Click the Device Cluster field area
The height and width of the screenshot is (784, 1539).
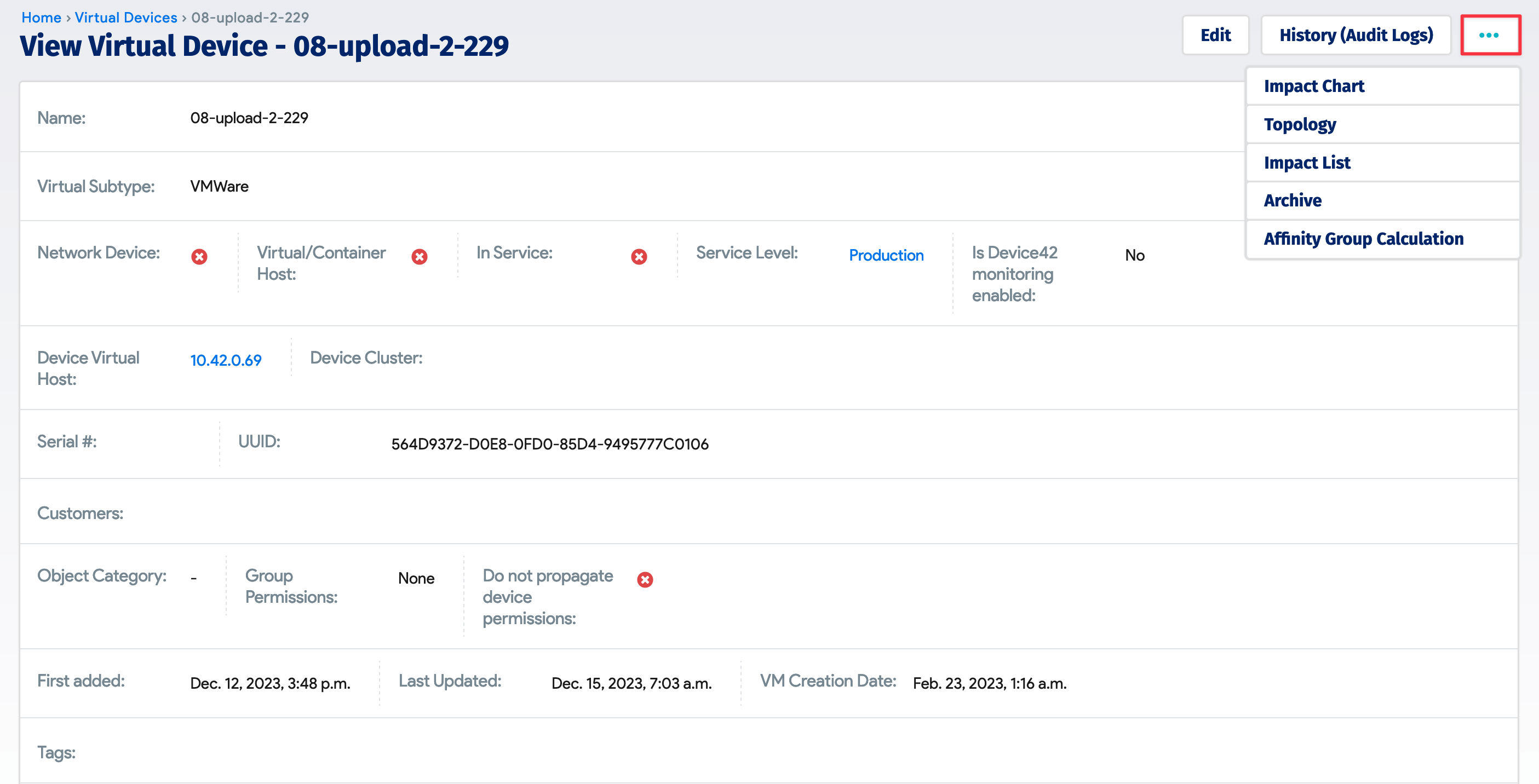538,358
